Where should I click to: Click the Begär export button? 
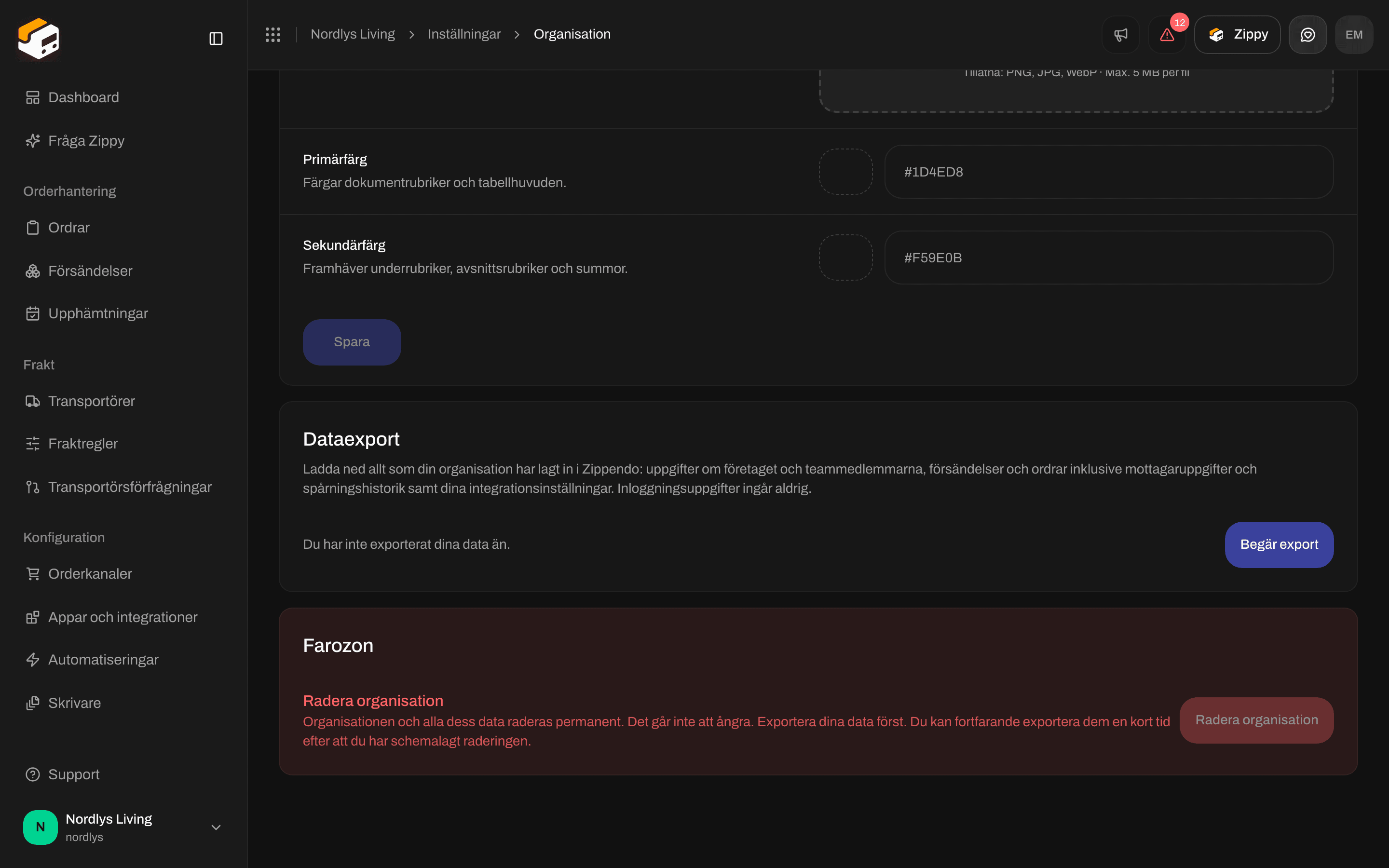click(x=1279, y=544)
